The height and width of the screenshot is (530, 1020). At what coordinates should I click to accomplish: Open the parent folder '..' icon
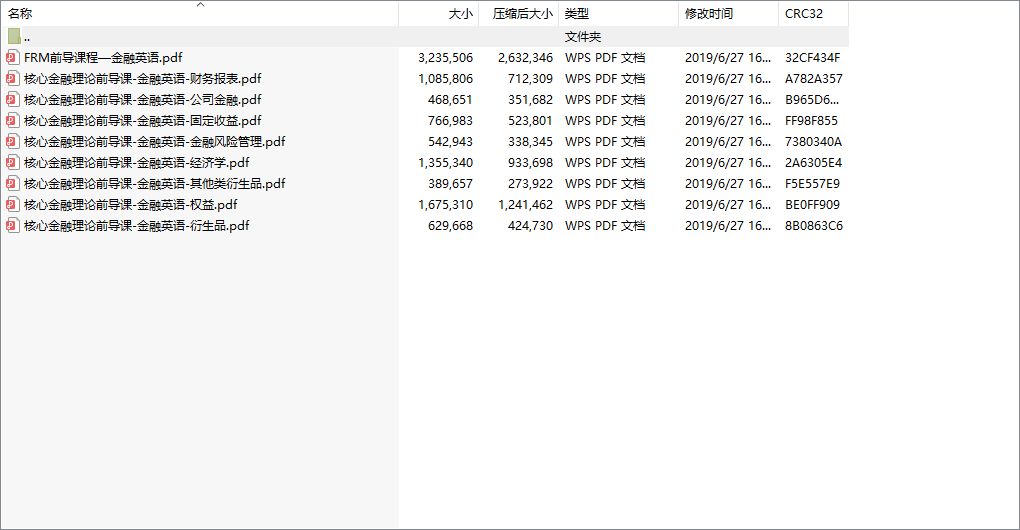13,36
